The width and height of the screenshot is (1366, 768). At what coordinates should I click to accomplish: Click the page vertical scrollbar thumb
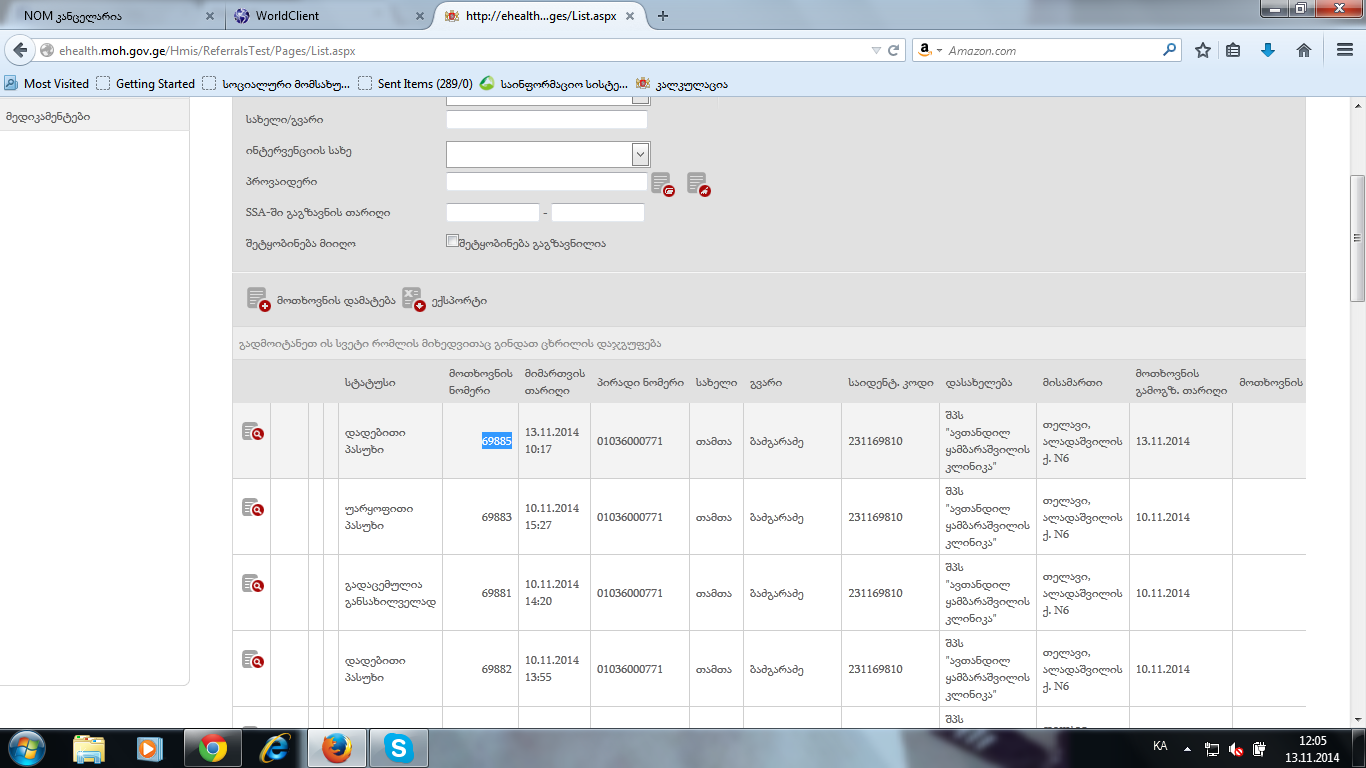click(1357, 238)
